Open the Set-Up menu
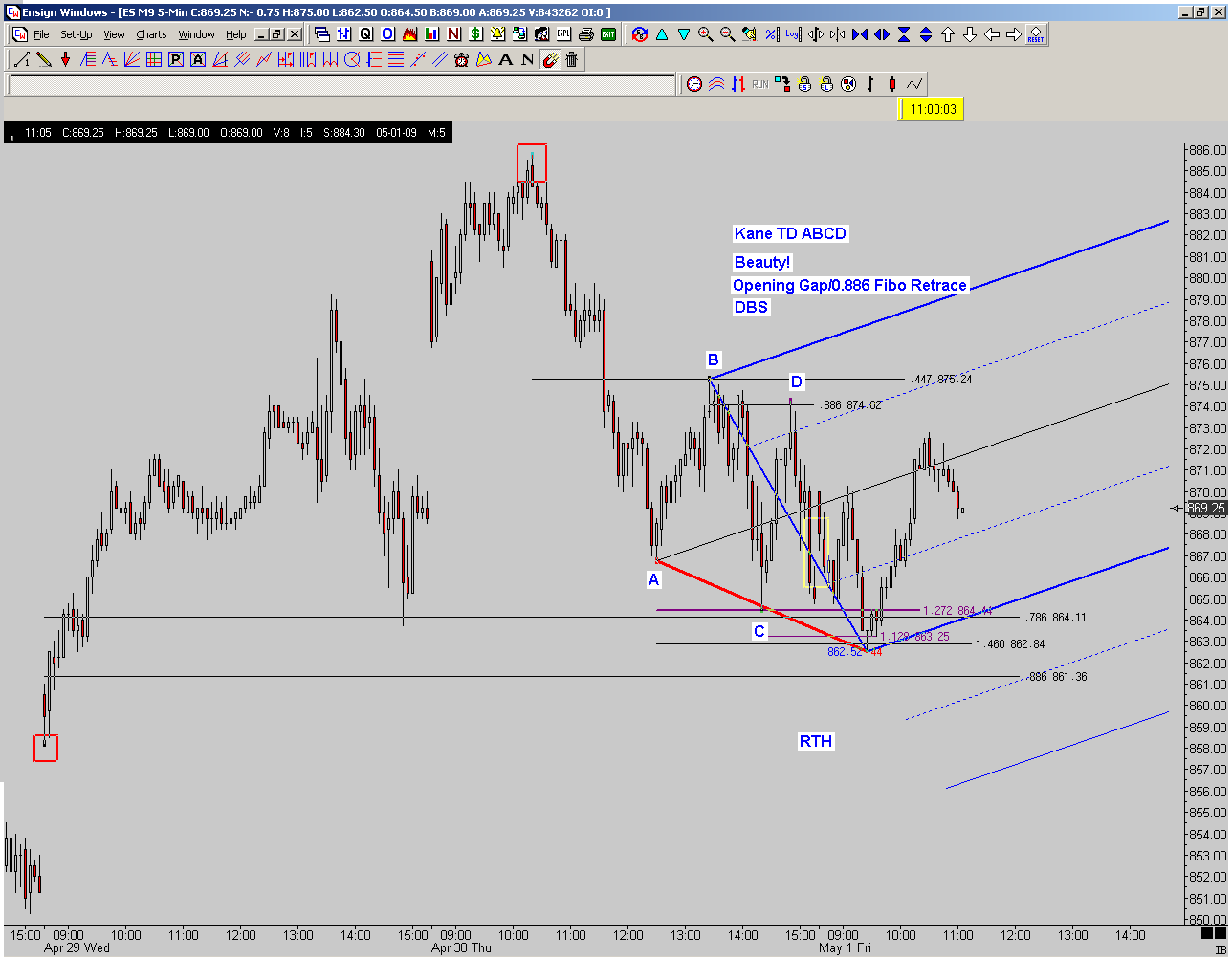This screenshot has width=1232, height=958. click(x=76, y=34)
